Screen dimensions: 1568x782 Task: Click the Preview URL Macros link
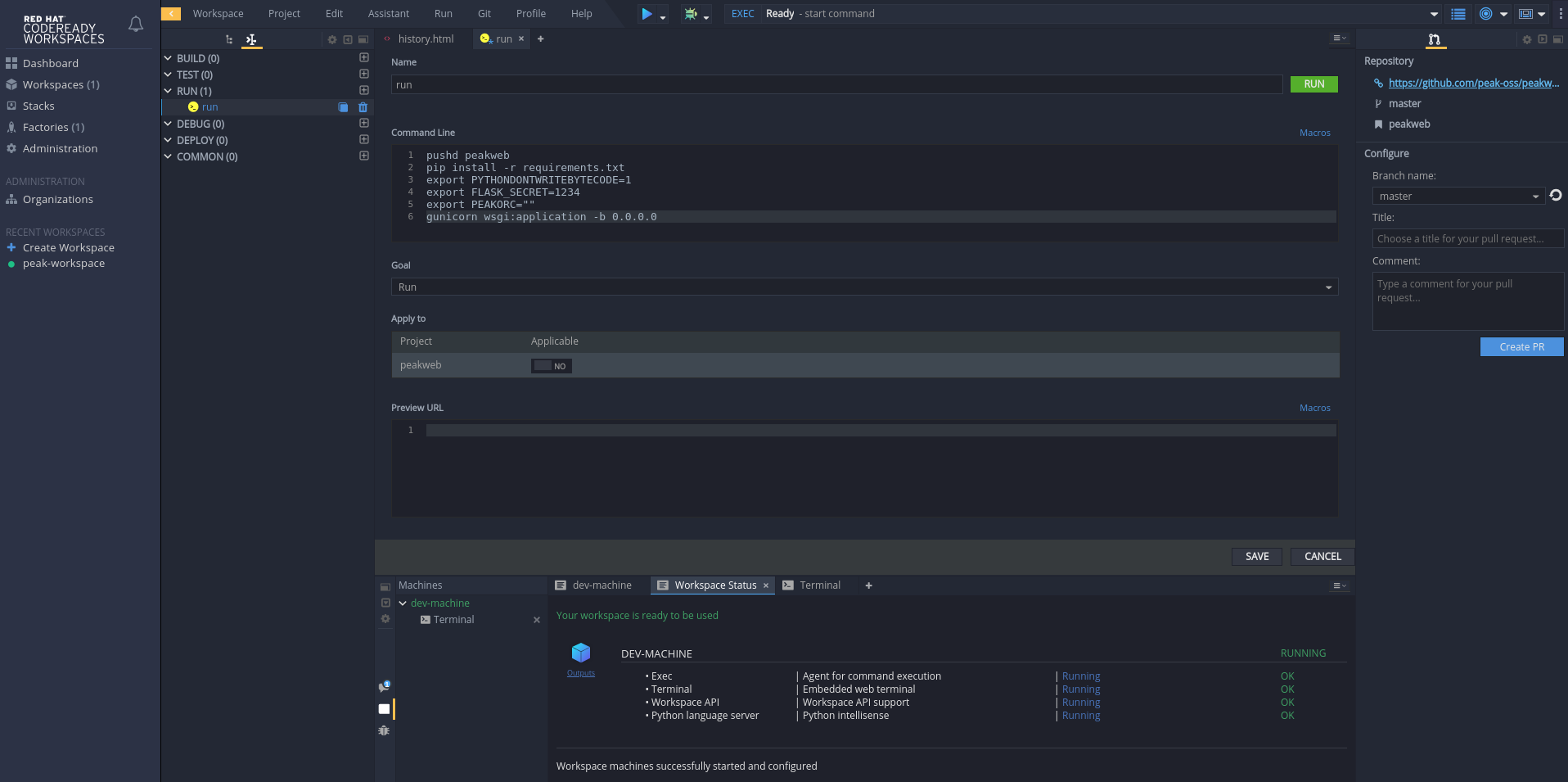1314,408
